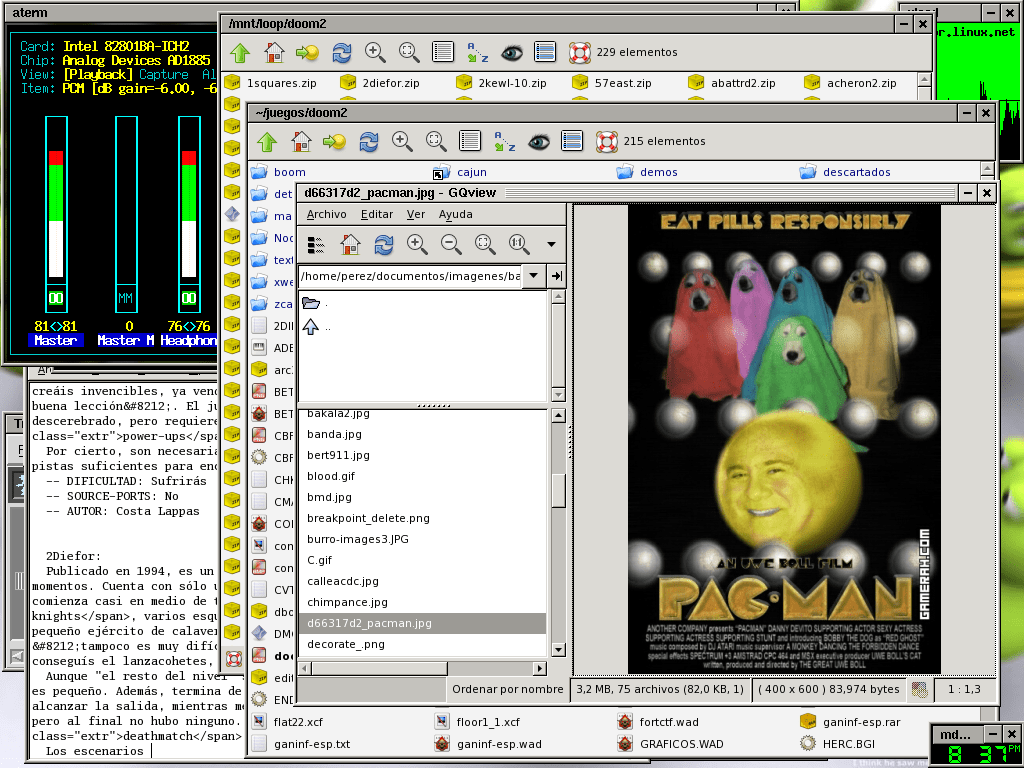Viewport: 1024px width, 768px height.
Task: Click lifebuoy help icon in /mnt/loop/doom2 window
Action: 579,52
